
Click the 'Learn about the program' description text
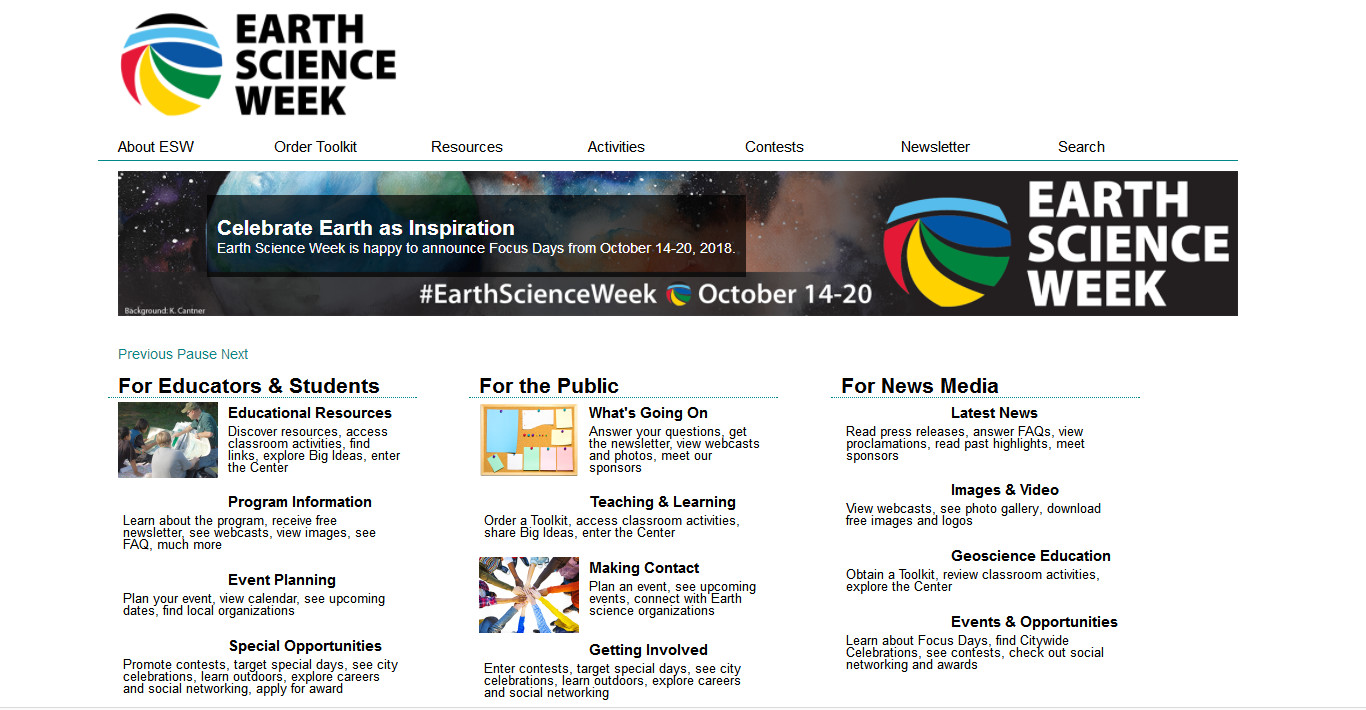250,533
